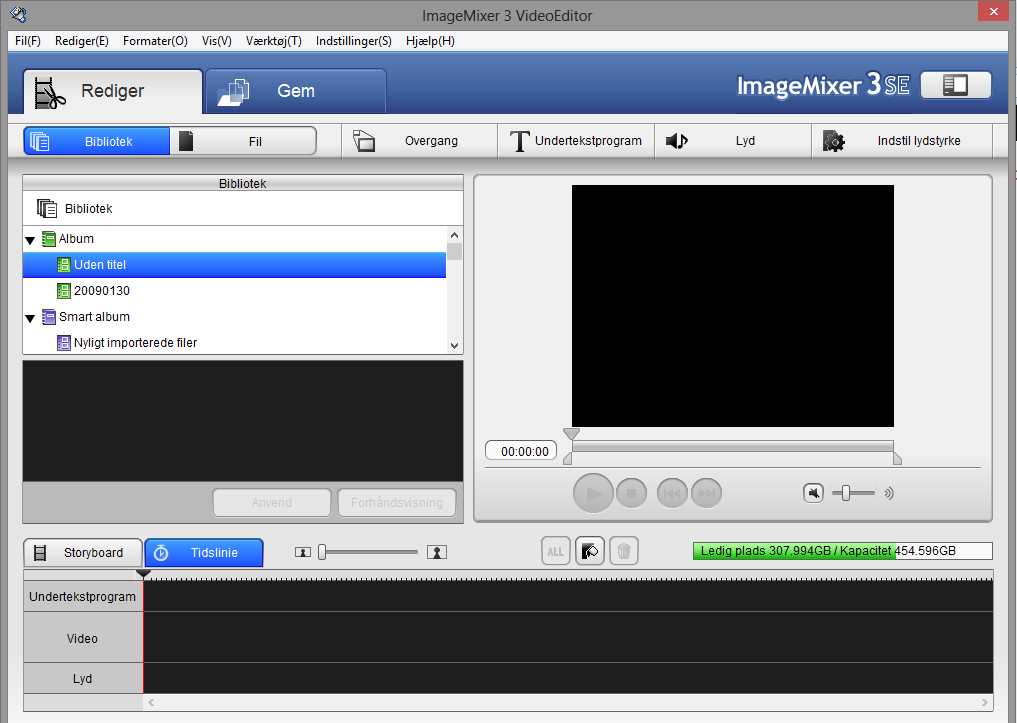Select the Lyd track label
Viewport: 1017px width, 723px height.
pyautogui.click(x=83, y=678)
